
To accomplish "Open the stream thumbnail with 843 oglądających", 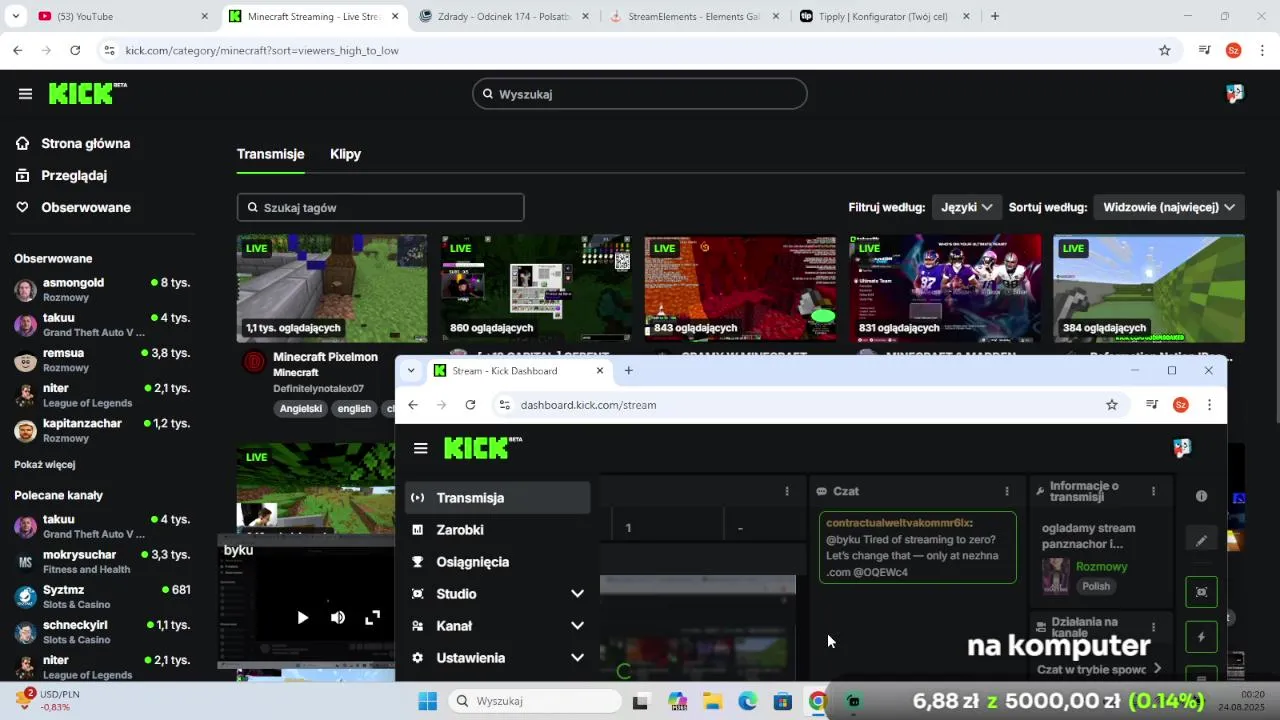I will click(x=740, y=289).
